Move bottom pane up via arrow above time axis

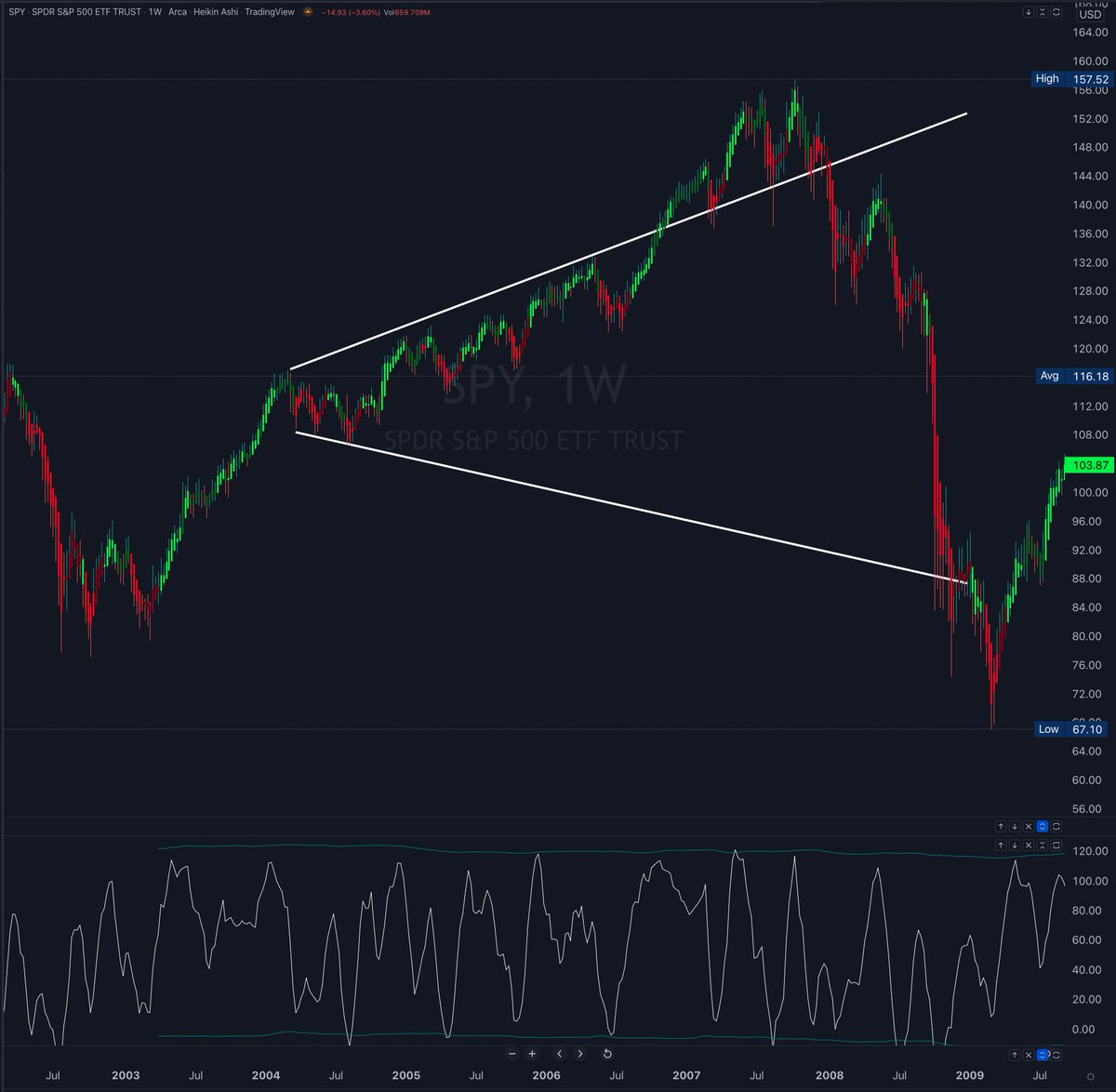(1015, 1055)
